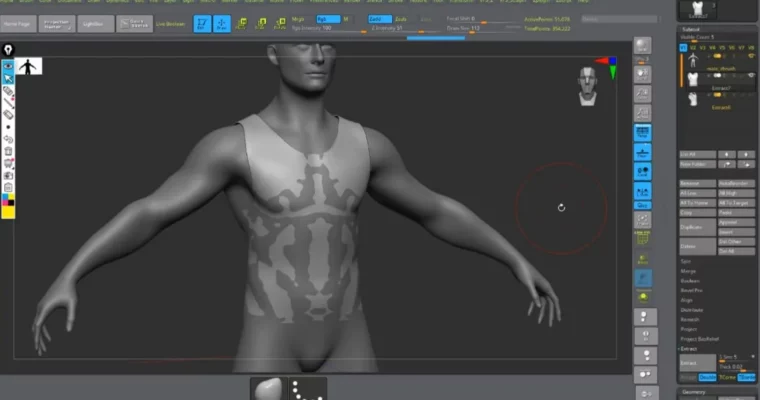Select subtool visibility set V1

(x=683, y=48)
